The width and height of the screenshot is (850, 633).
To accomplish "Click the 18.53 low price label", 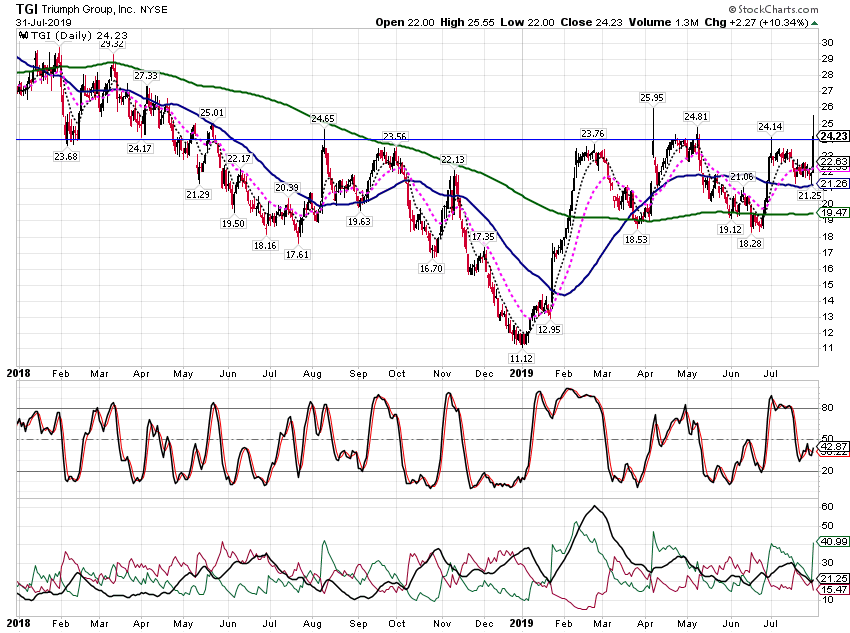I will click(636, 239).
